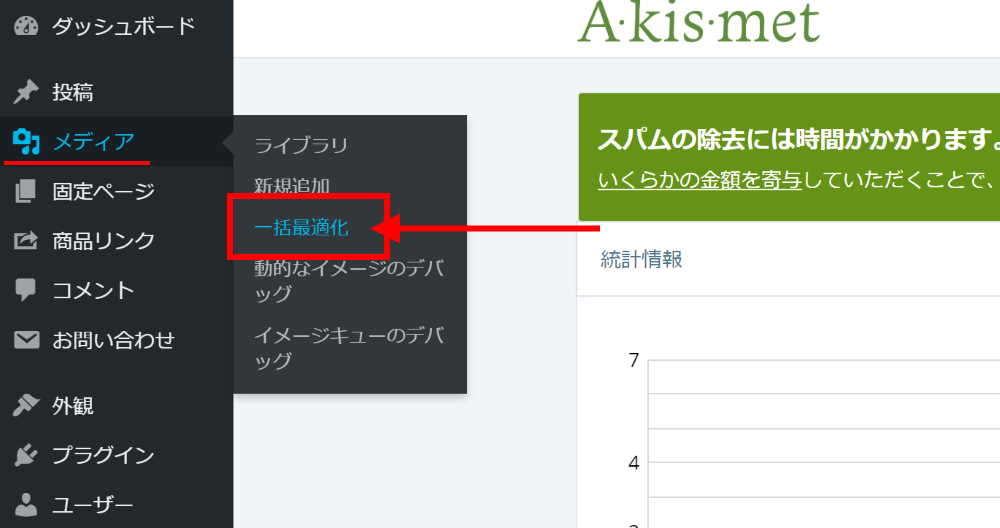1000x528 pixels.
Task: Click the pushpin icon for 投稿
Action: tap(26, 93)
